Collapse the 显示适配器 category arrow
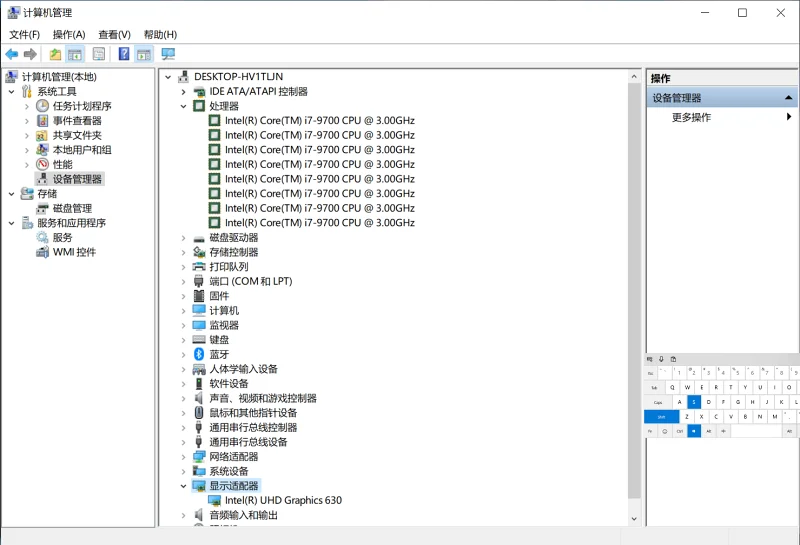800x545 pixels. (x=184, y=486)
